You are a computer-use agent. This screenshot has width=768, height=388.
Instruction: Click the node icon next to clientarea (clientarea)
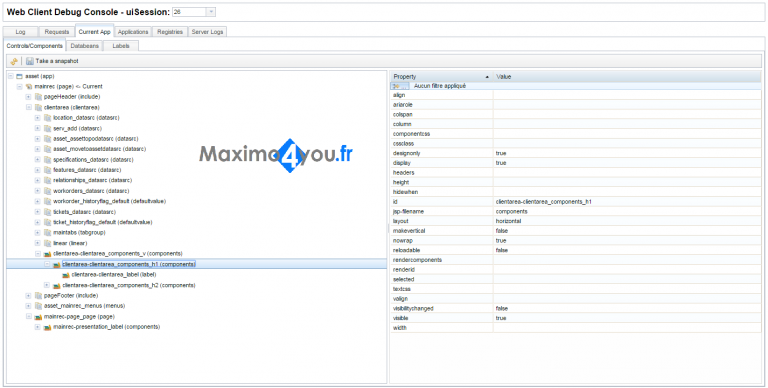tap(38, 107)
